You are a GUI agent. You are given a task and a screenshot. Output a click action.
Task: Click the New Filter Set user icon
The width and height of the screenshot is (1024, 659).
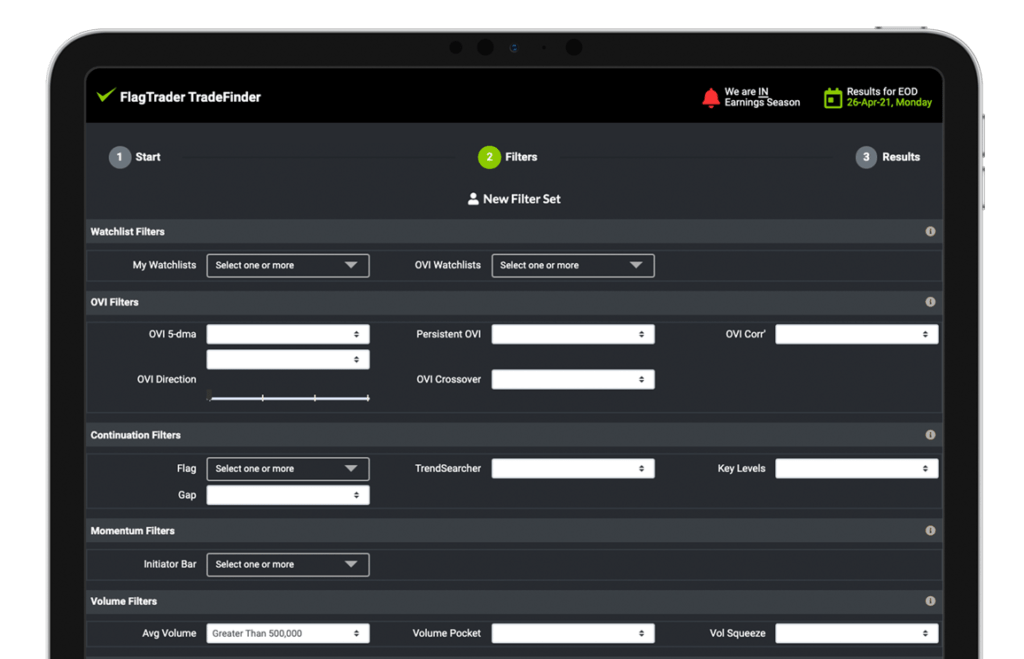[x=473, y=199]
